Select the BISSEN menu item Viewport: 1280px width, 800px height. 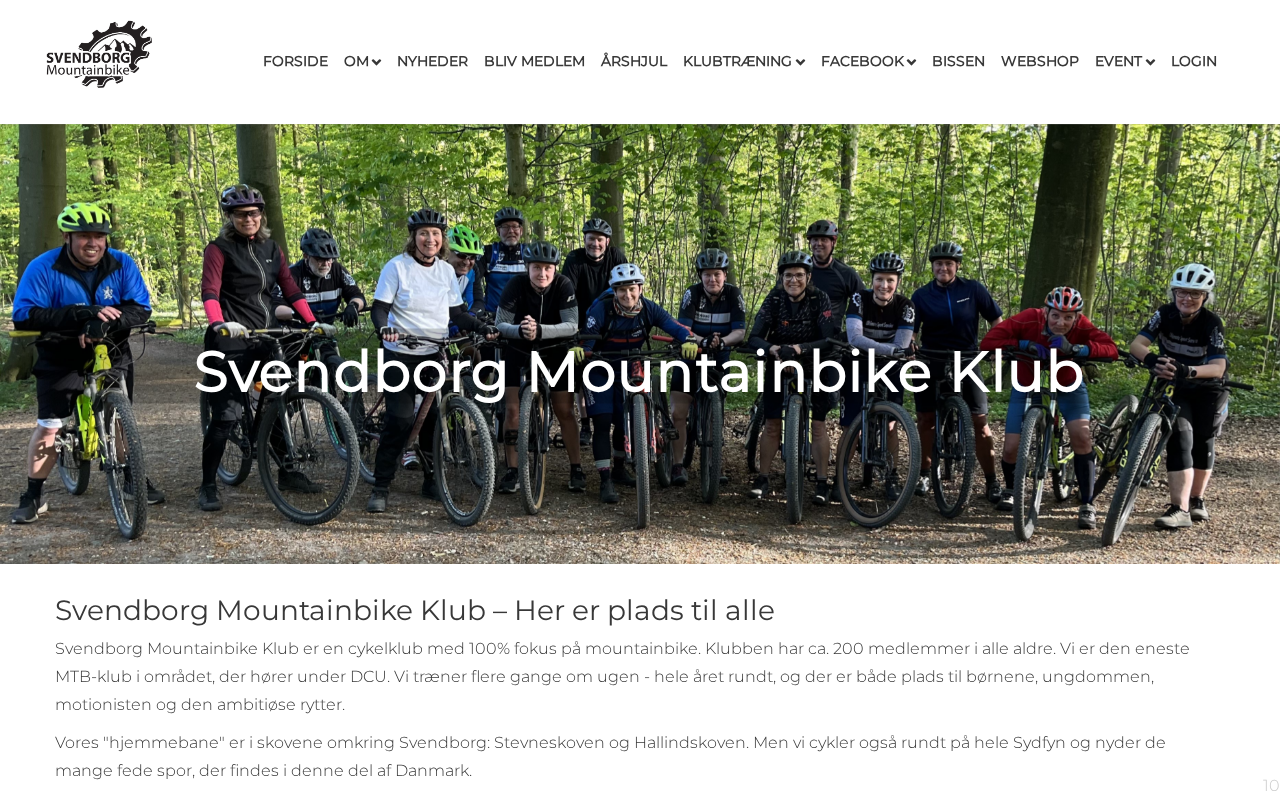(958, 61)
